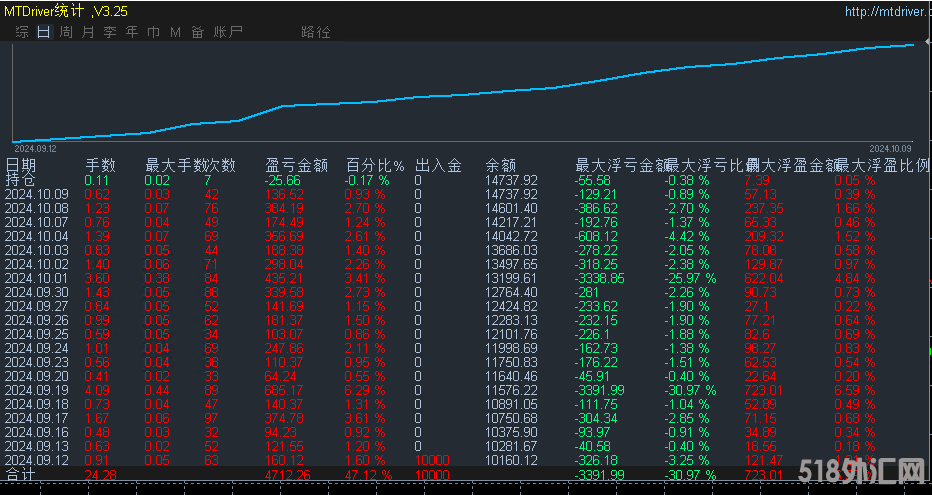Select the 2024.09.26 date row
This screenshot has height=495, width=932.
pyautogui.click(x=37, y=320)
